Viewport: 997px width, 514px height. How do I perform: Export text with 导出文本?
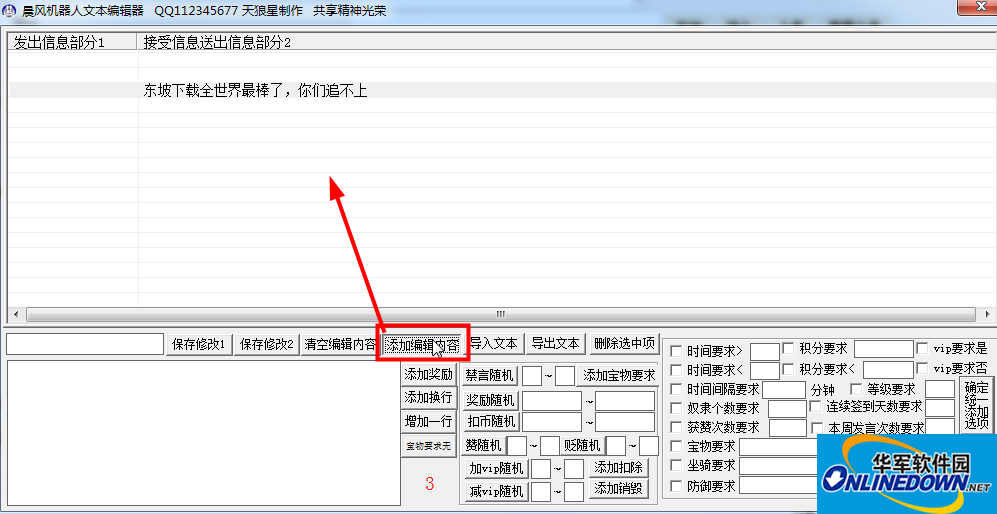[556, 344]
